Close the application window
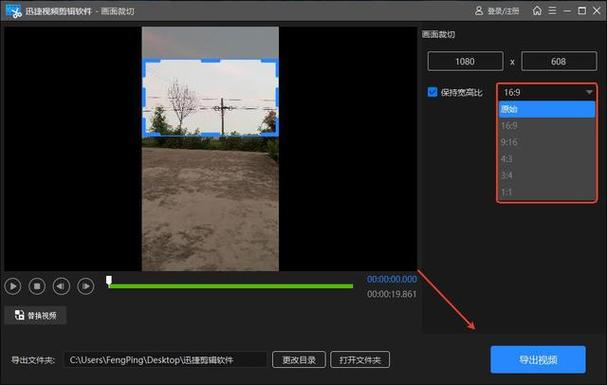The image size is (607, 385). point(597,10)
